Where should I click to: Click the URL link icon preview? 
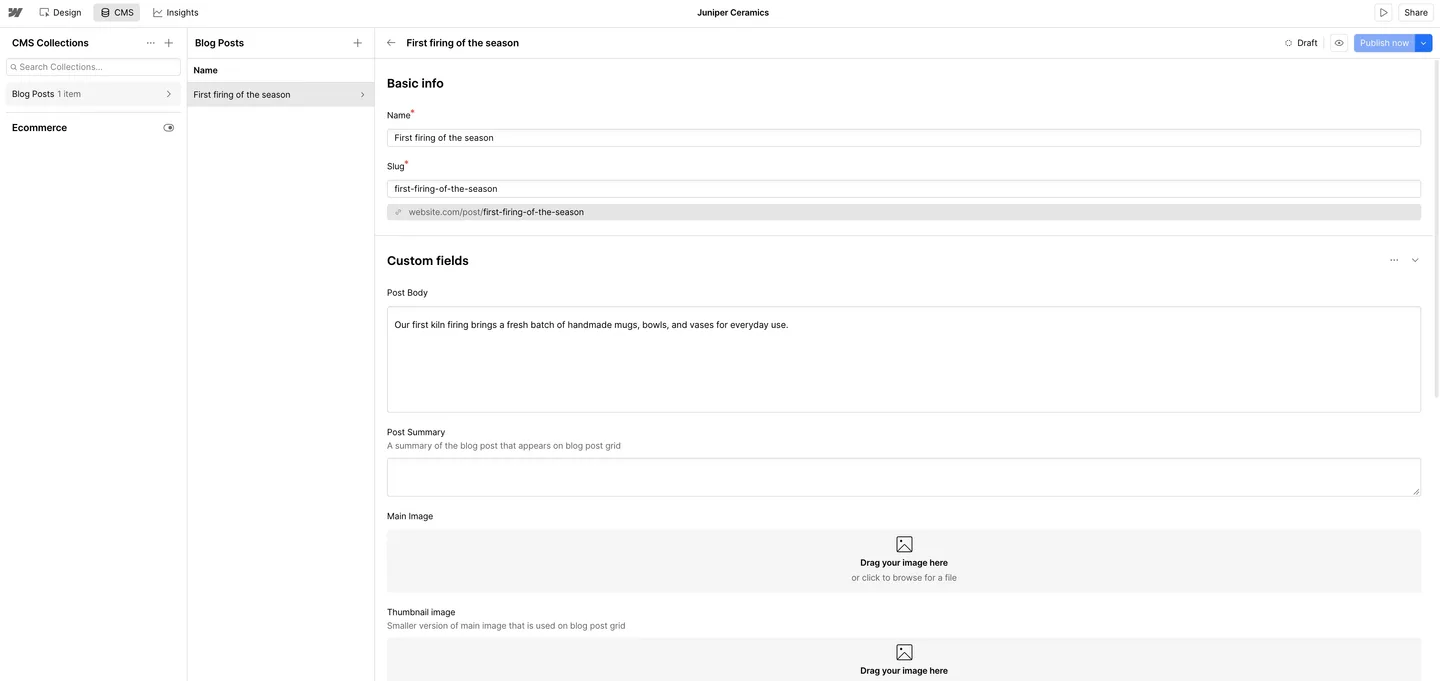pyautogui.click(x=398, y=212)
